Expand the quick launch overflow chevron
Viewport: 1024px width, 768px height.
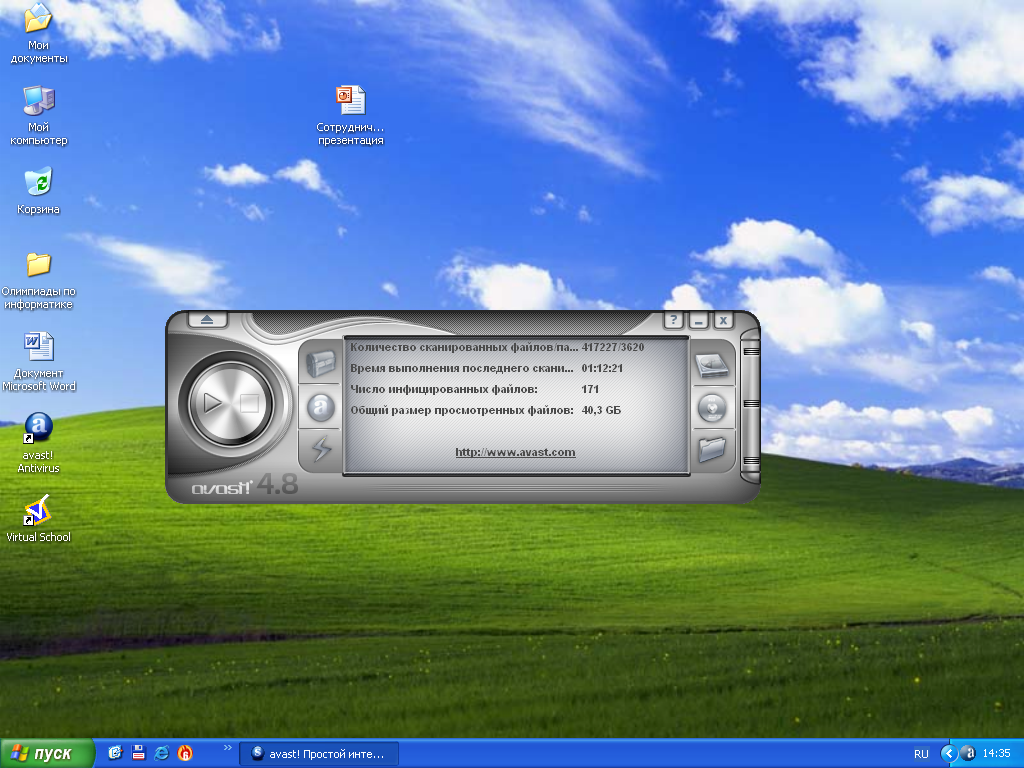pos(227,748)
